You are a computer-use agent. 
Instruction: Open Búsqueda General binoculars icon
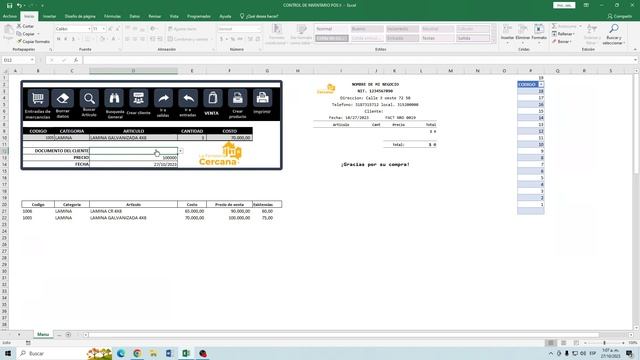coord(114,98)
